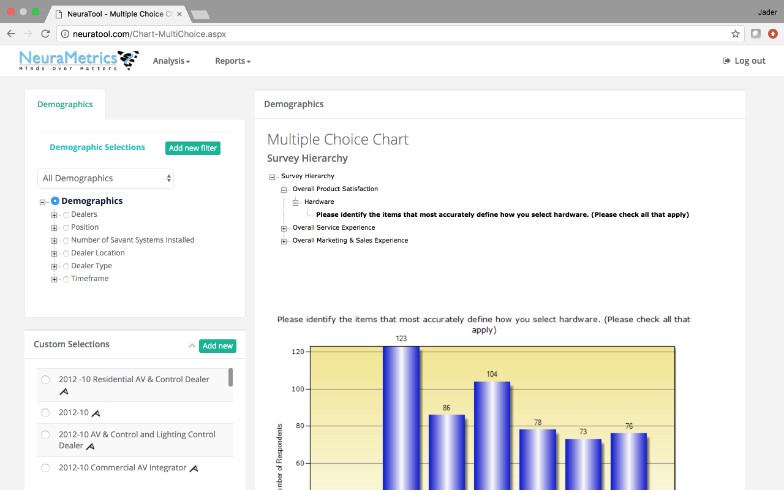Screen dimensions: 784x490
Task: Select the Demographics root radio button
Action: (x=55, y=200)
